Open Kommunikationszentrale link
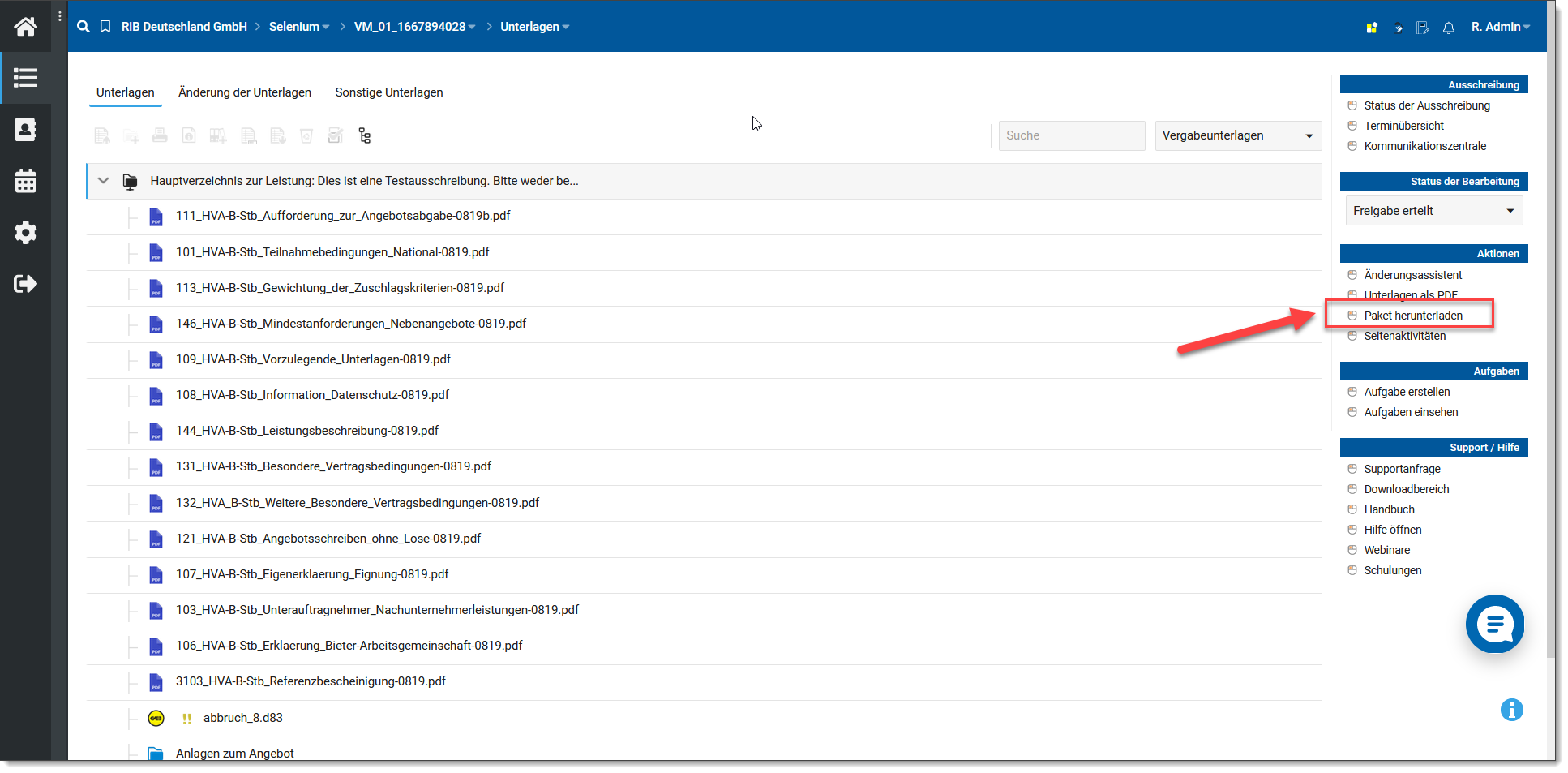 click(x=1425, y=146)
